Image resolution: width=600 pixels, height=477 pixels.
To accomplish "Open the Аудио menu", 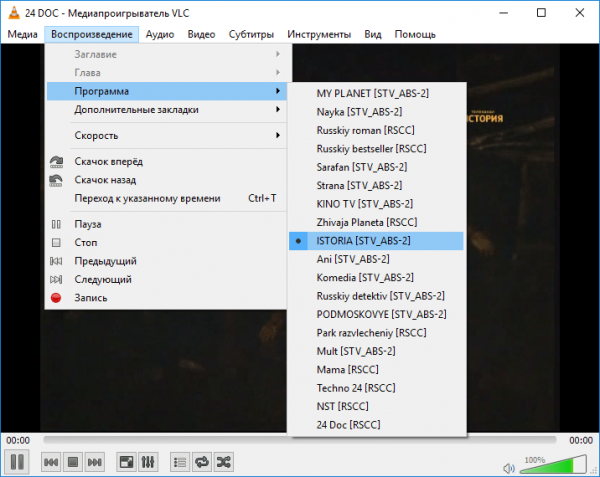I will (160, 34).
